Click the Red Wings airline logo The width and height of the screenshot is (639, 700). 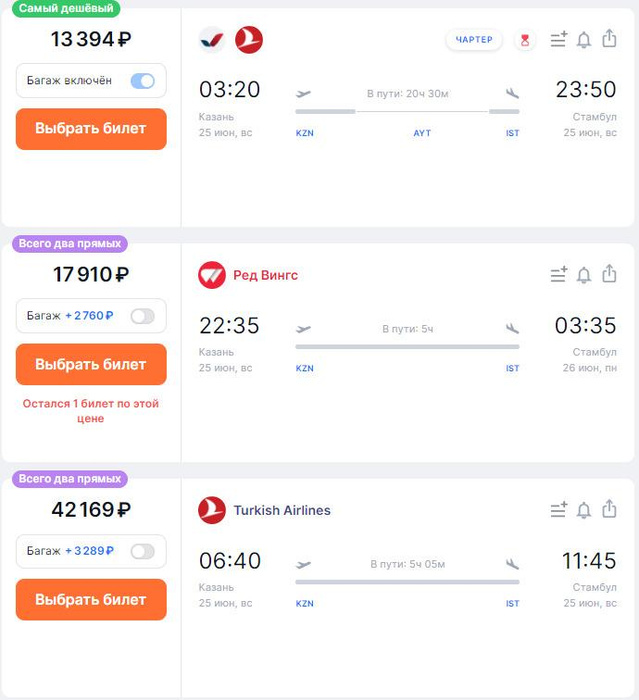click(x=212, y=275)
